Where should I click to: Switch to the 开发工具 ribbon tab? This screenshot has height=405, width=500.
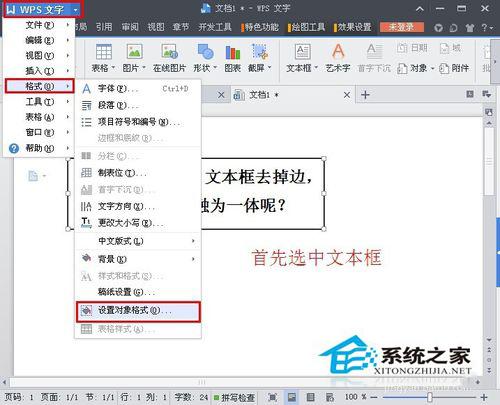pos(215,27)
